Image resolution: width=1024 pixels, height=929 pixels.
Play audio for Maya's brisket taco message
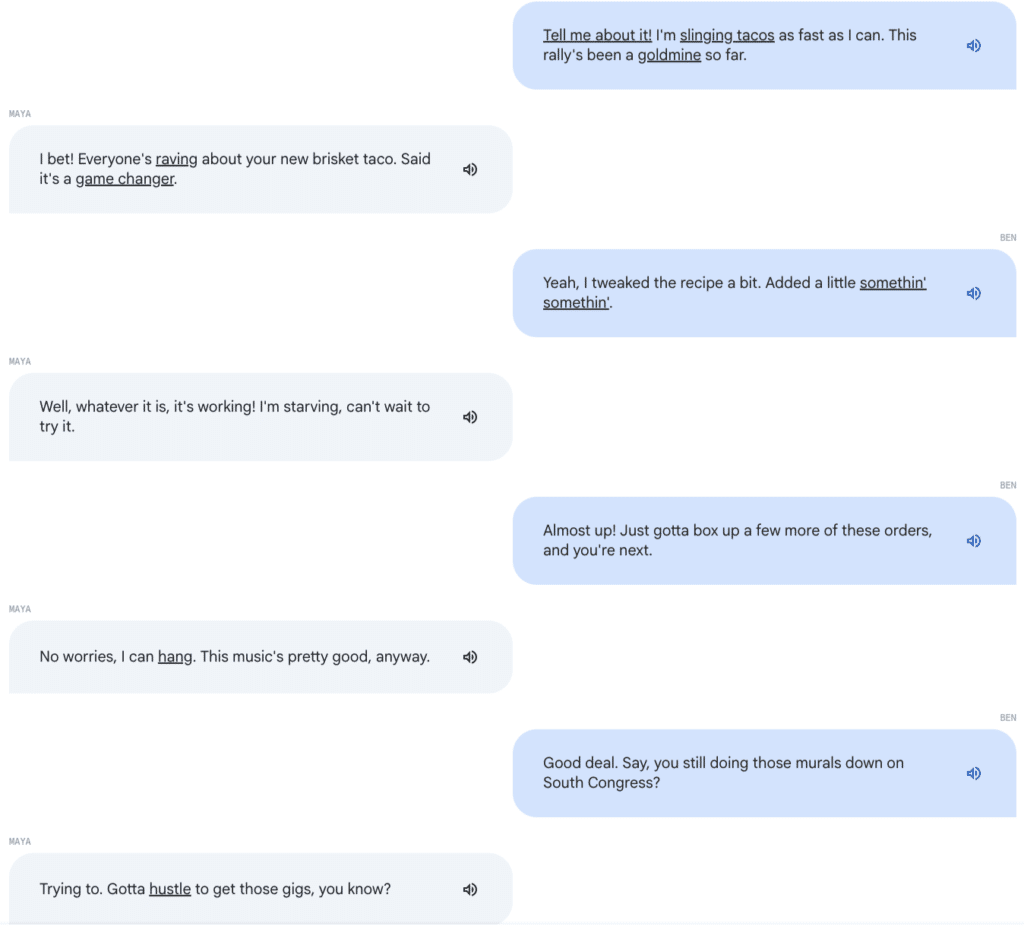pyautogui.click(x=470, y=170)
